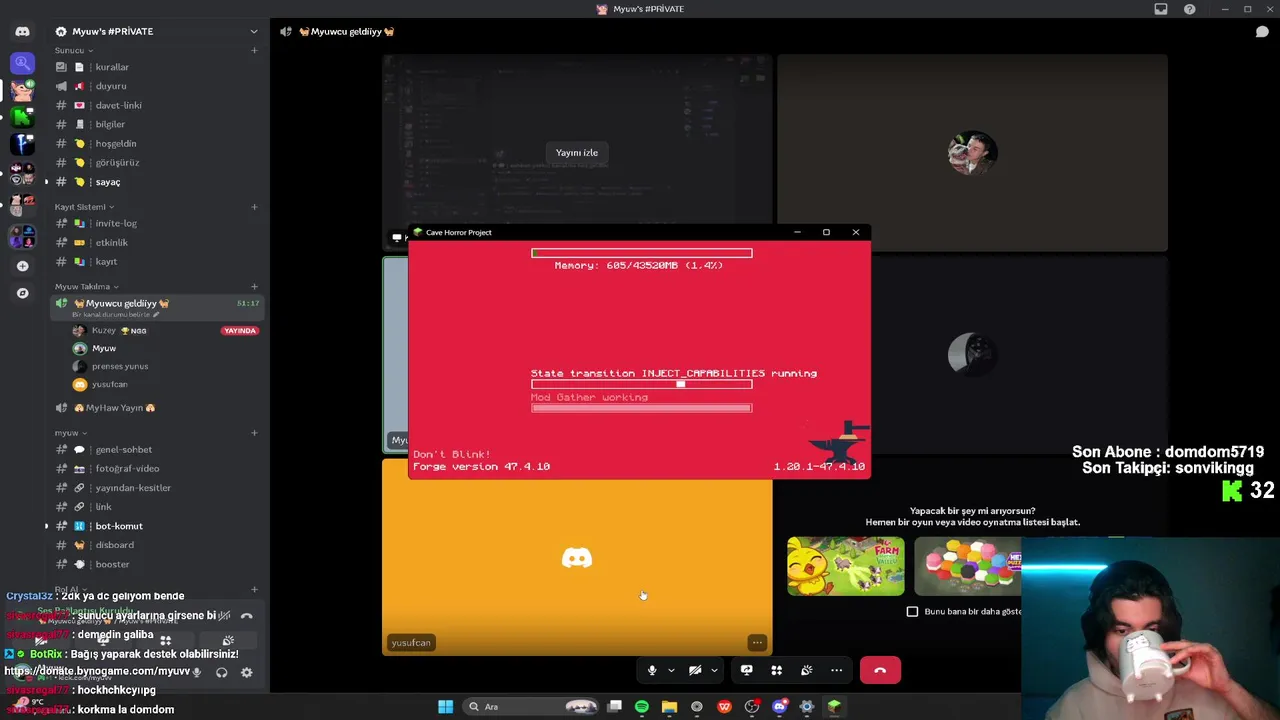Open the kurallar channel
This screenshot has width=1280, height=720.
point(155,67)
